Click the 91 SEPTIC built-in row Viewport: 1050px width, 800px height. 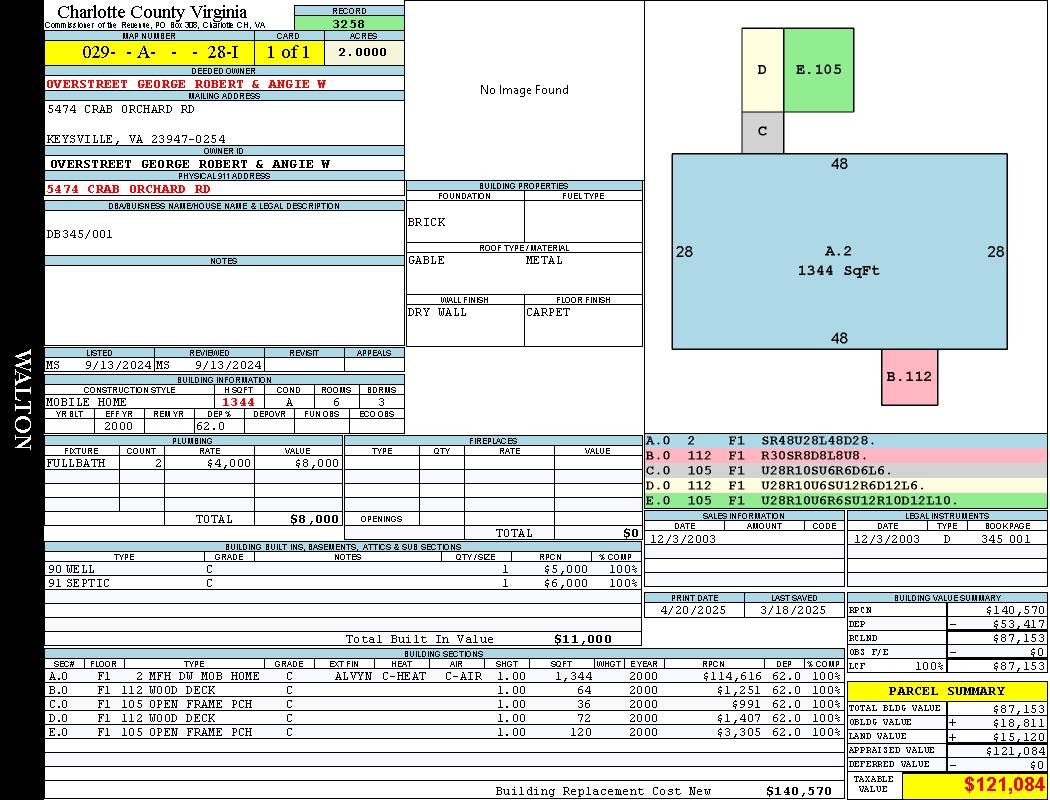pyautogui.click(x=342, y=583)
